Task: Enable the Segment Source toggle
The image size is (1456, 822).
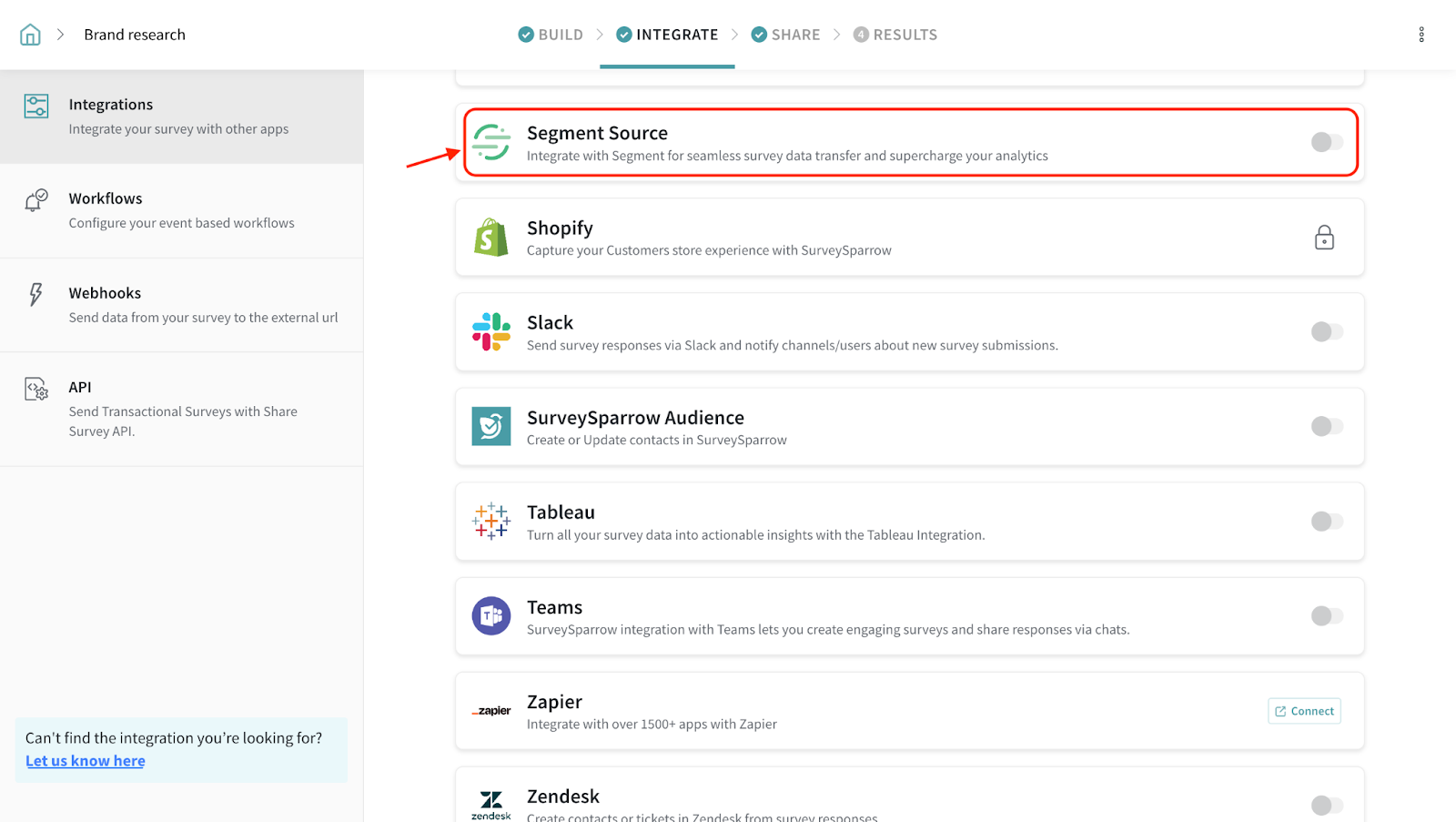Action: (1326, 142)
